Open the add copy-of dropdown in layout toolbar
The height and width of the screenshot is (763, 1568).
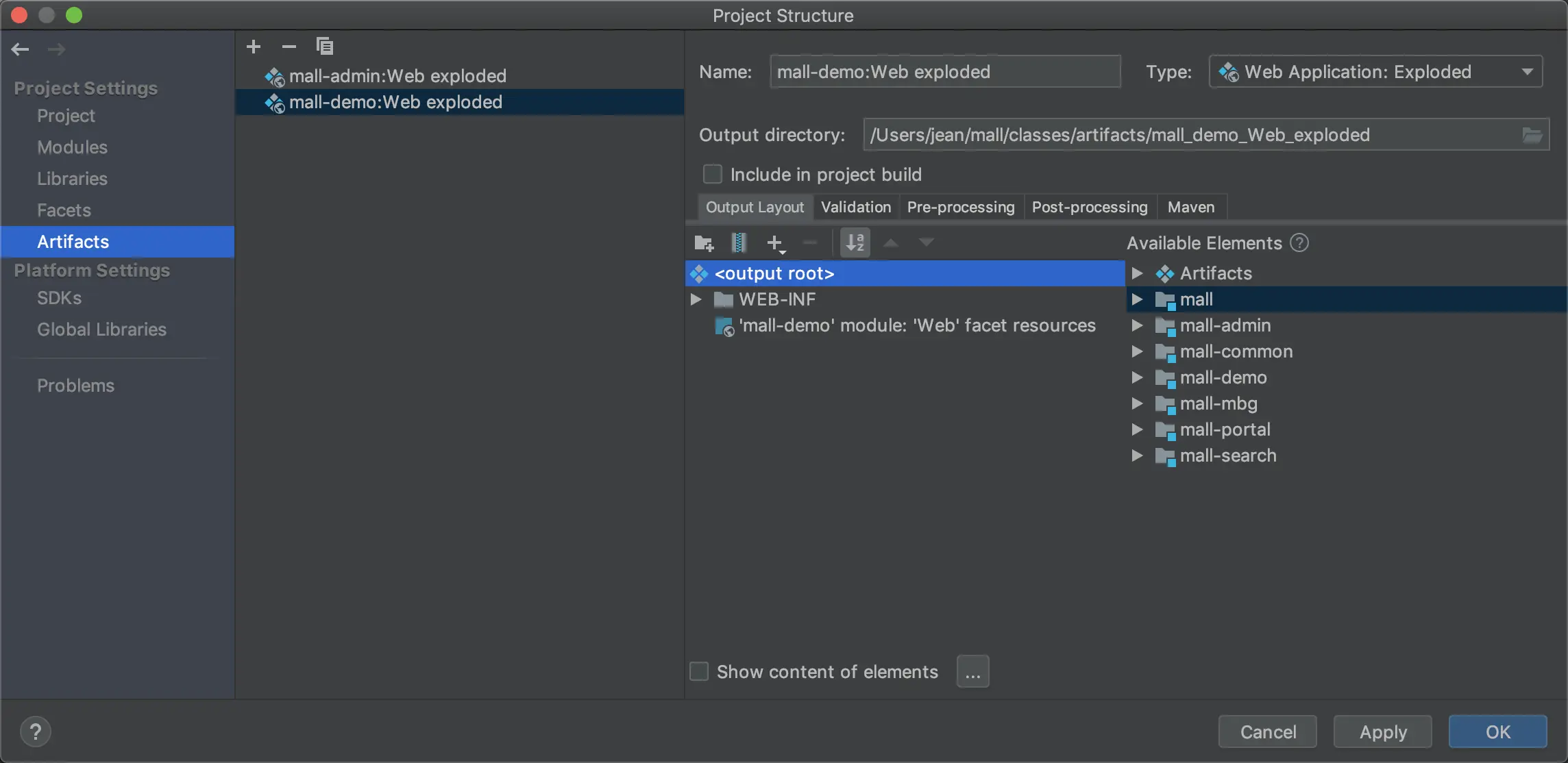pyautogui.click(x=776, y=243)
